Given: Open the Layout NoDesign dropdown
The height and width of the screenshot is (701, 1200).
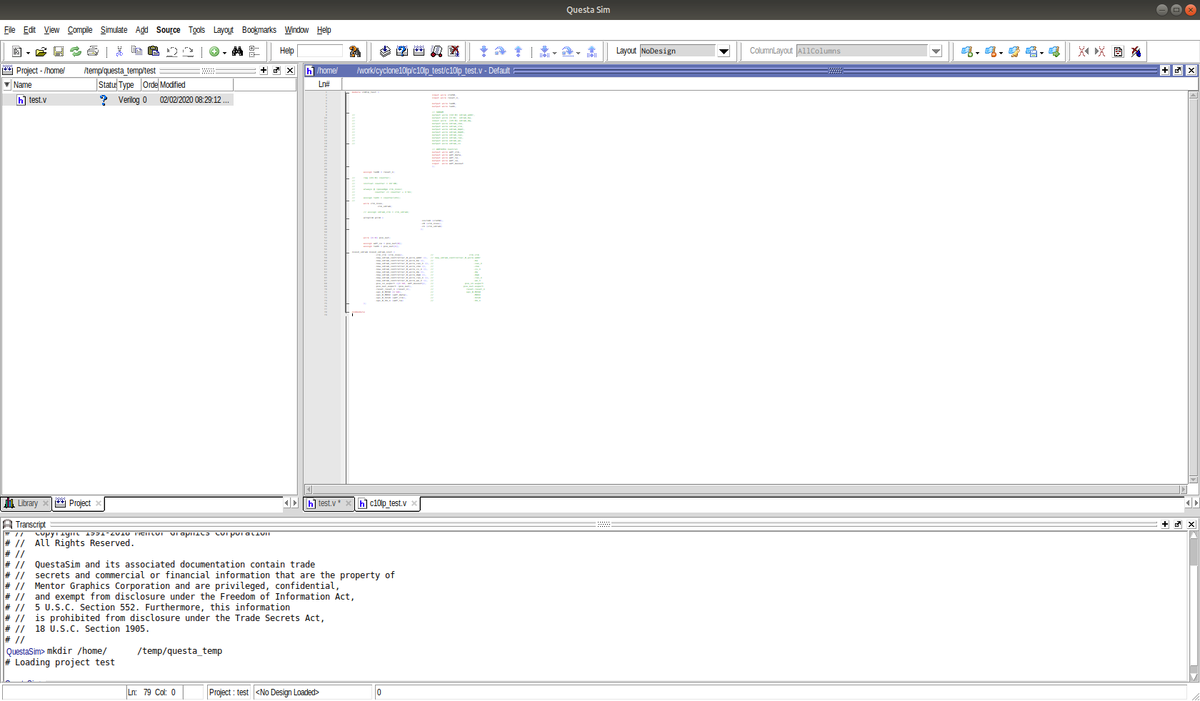Looking at the screenshot, I should 724,51.
